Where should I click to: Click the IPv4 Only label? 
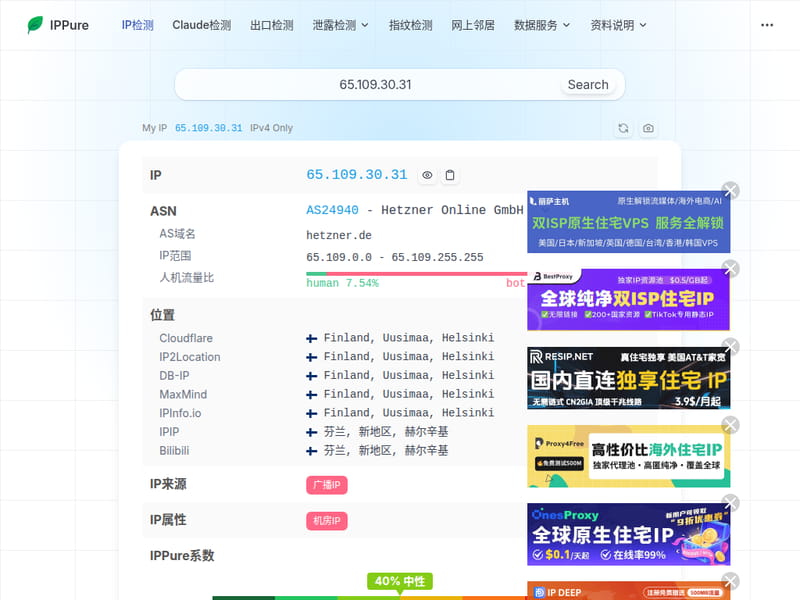click(x=271, y=128)
